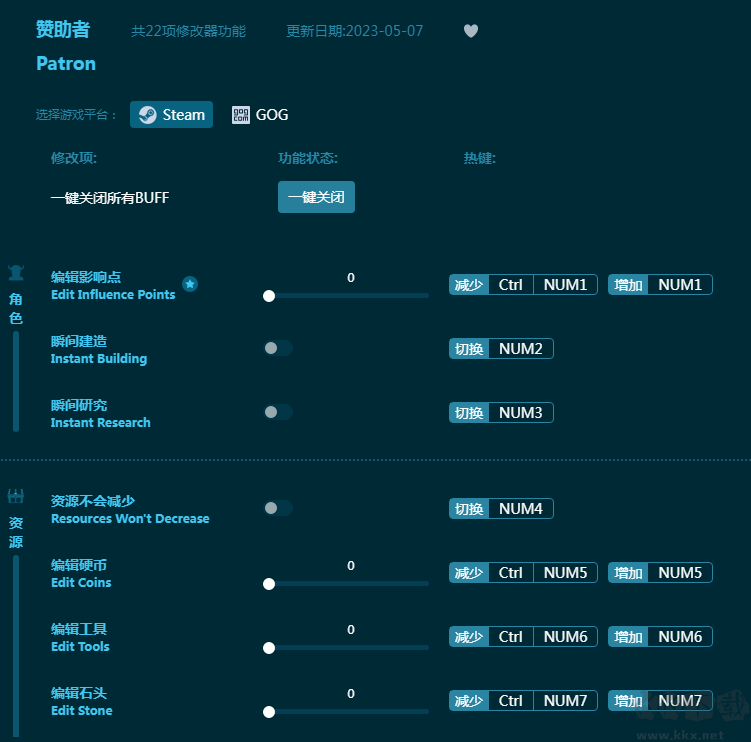751x742 pixels.
Task: Click 减少 button for Edit Influence Points
Action: coord(469,285)
